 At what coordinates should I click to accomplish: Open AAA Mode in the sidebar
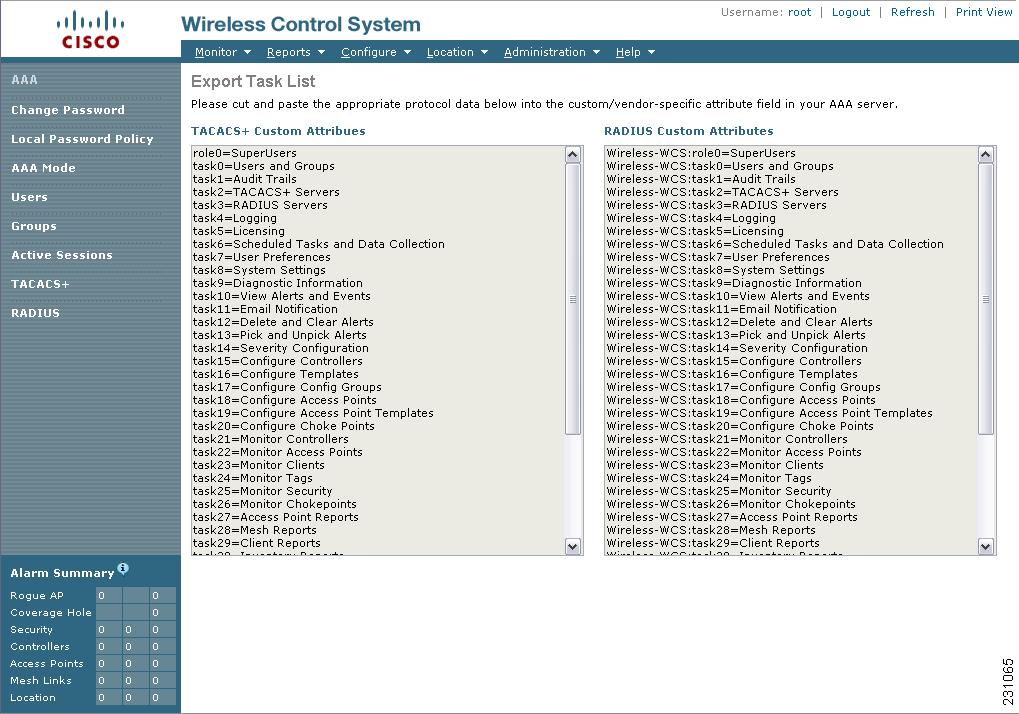point(43,168)
